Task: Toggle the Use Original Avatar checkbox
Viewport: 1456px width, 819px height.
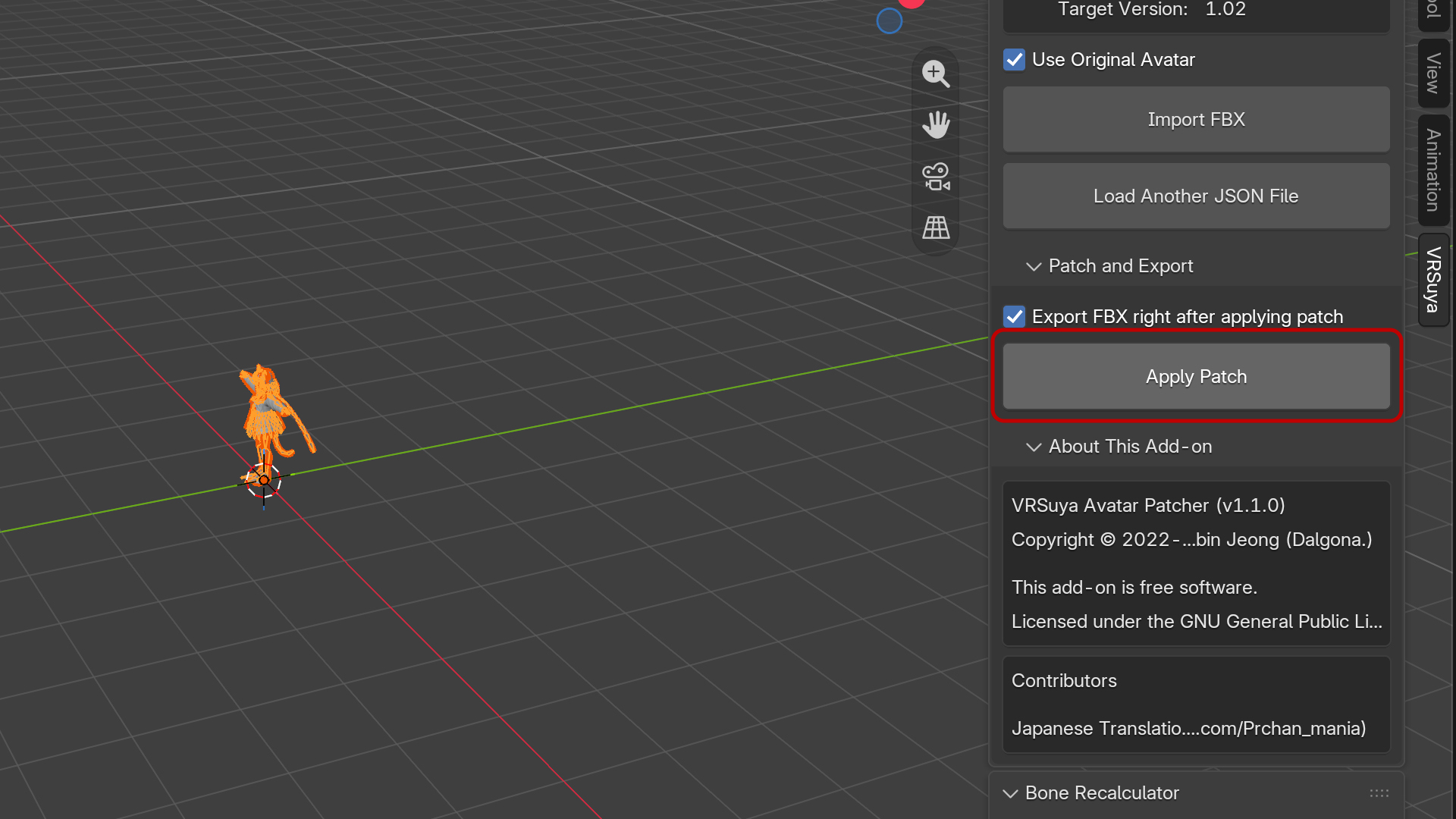Action: click(x=1014, y=60)
